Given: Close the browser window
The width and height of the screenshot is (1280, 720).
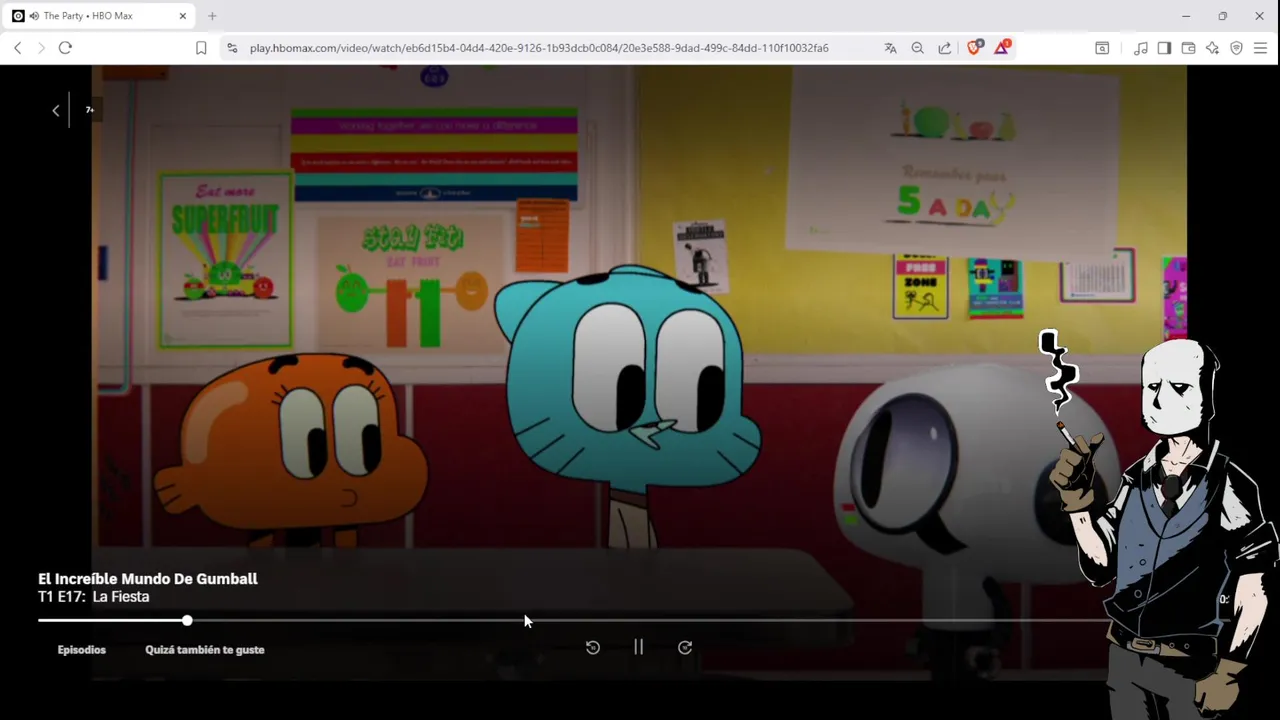Looking at the screenshot, I should (x=1259, y=16).
